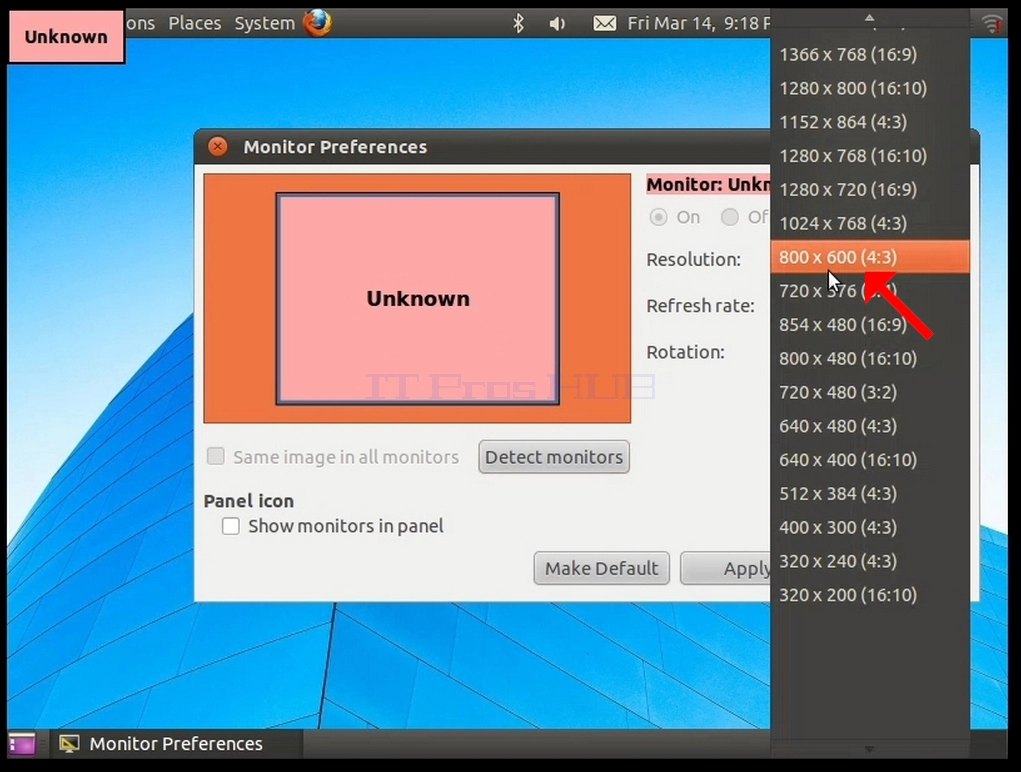
Task: Open the network wireless indicator icon
Action: pyautogui.click(x=992, y=23)
